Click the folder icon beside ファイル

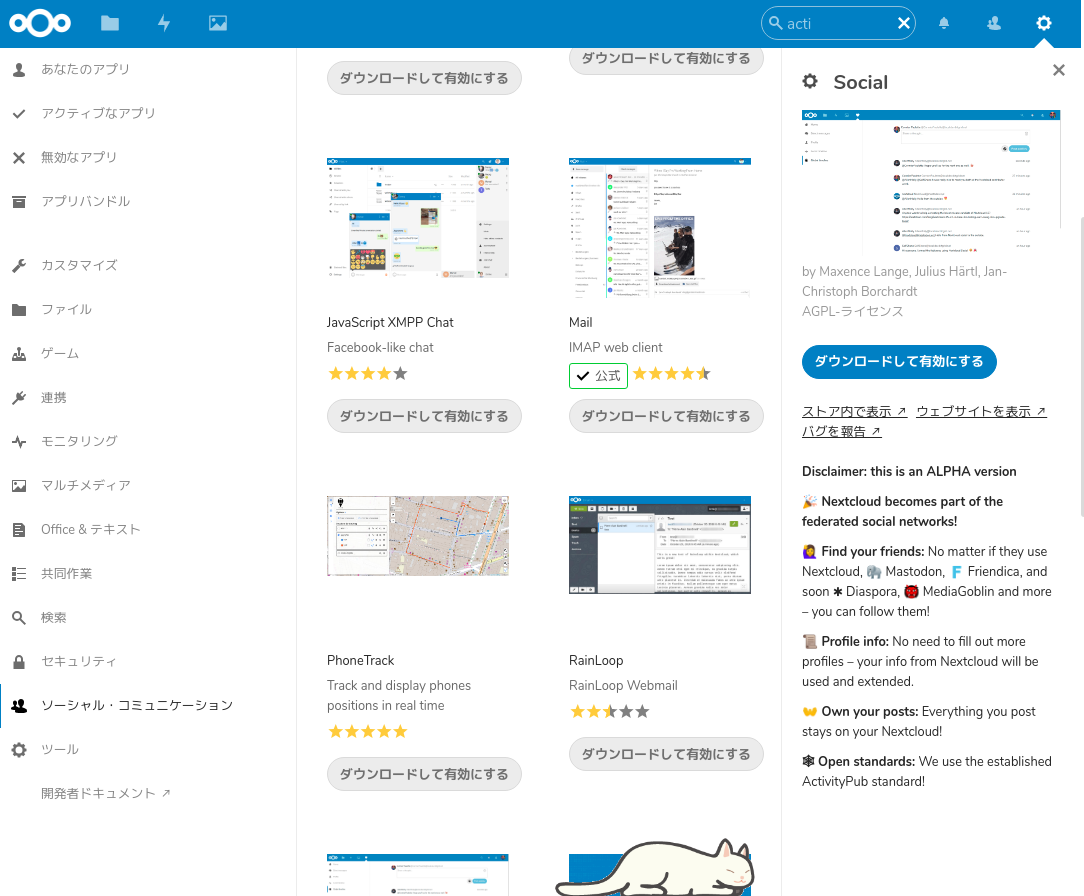(x=19, y=310)
